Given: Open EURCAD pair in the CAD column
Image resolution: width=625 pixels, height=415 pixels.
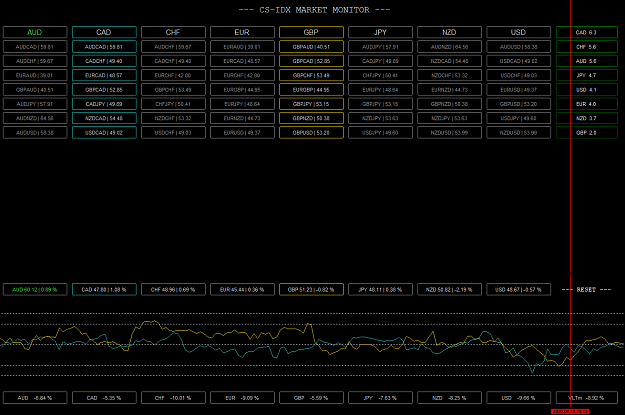Looking at the screenshot, I should [104, 75].
